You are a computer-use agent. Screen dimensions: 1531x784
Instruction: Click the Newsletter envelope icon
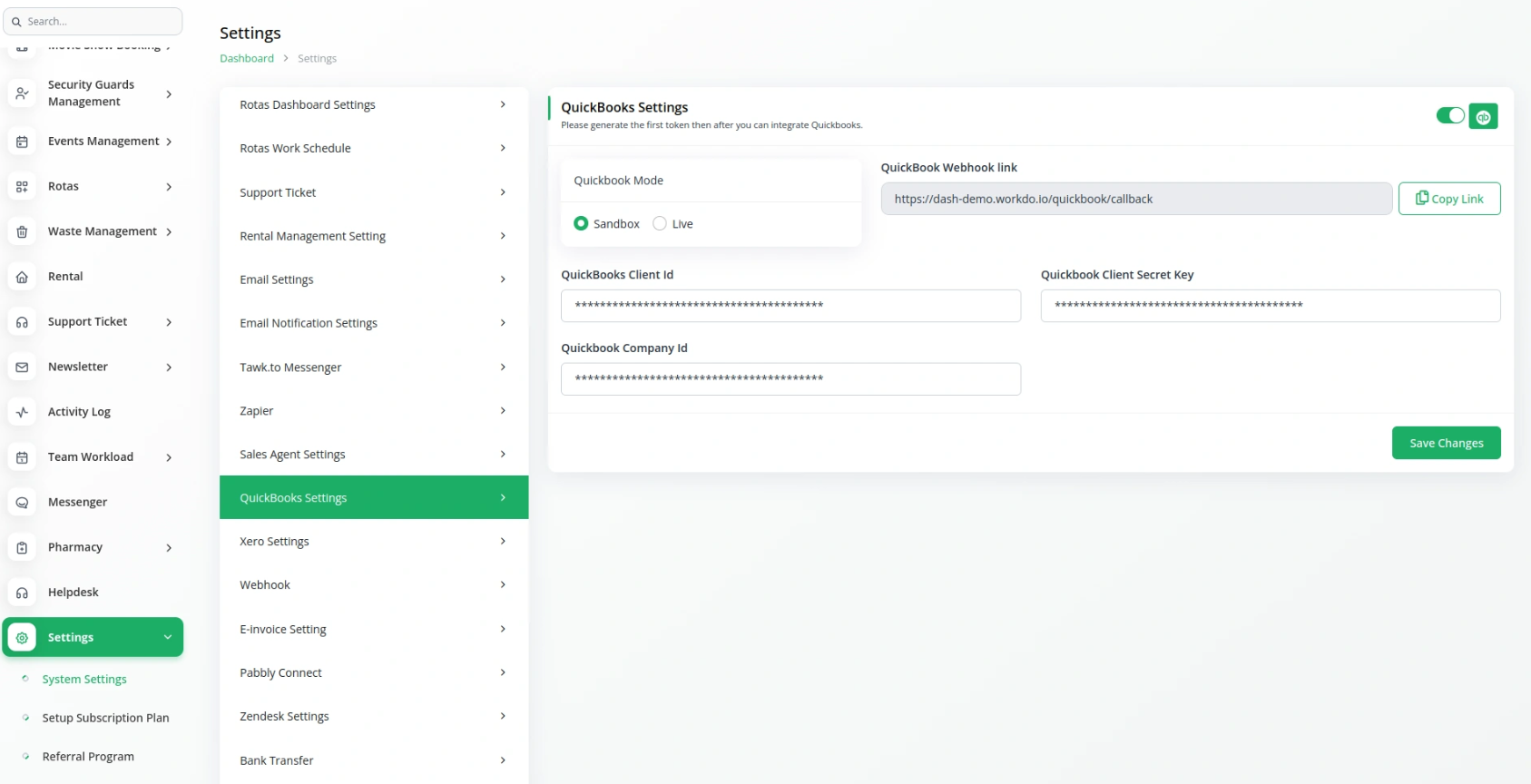pyautogui.click(x=22, y=367)
